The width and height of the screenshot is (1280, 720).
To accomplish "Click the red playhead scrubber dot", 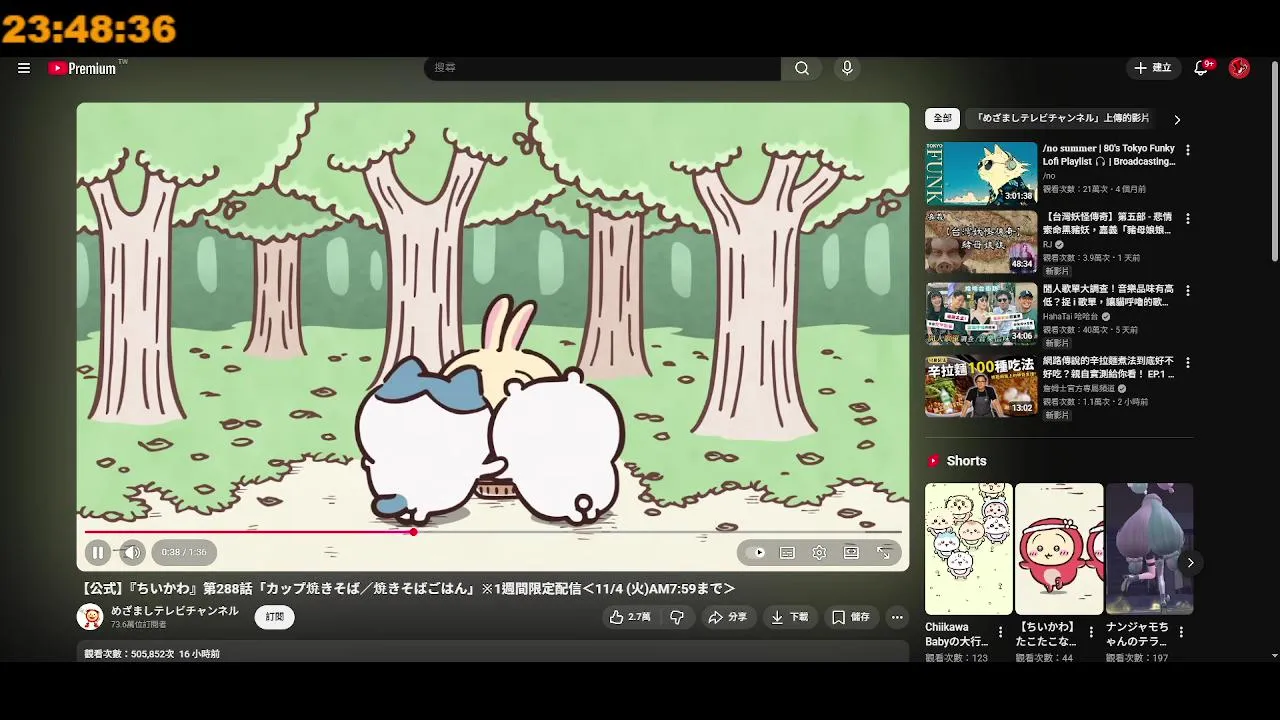I will tap(413, 532).
